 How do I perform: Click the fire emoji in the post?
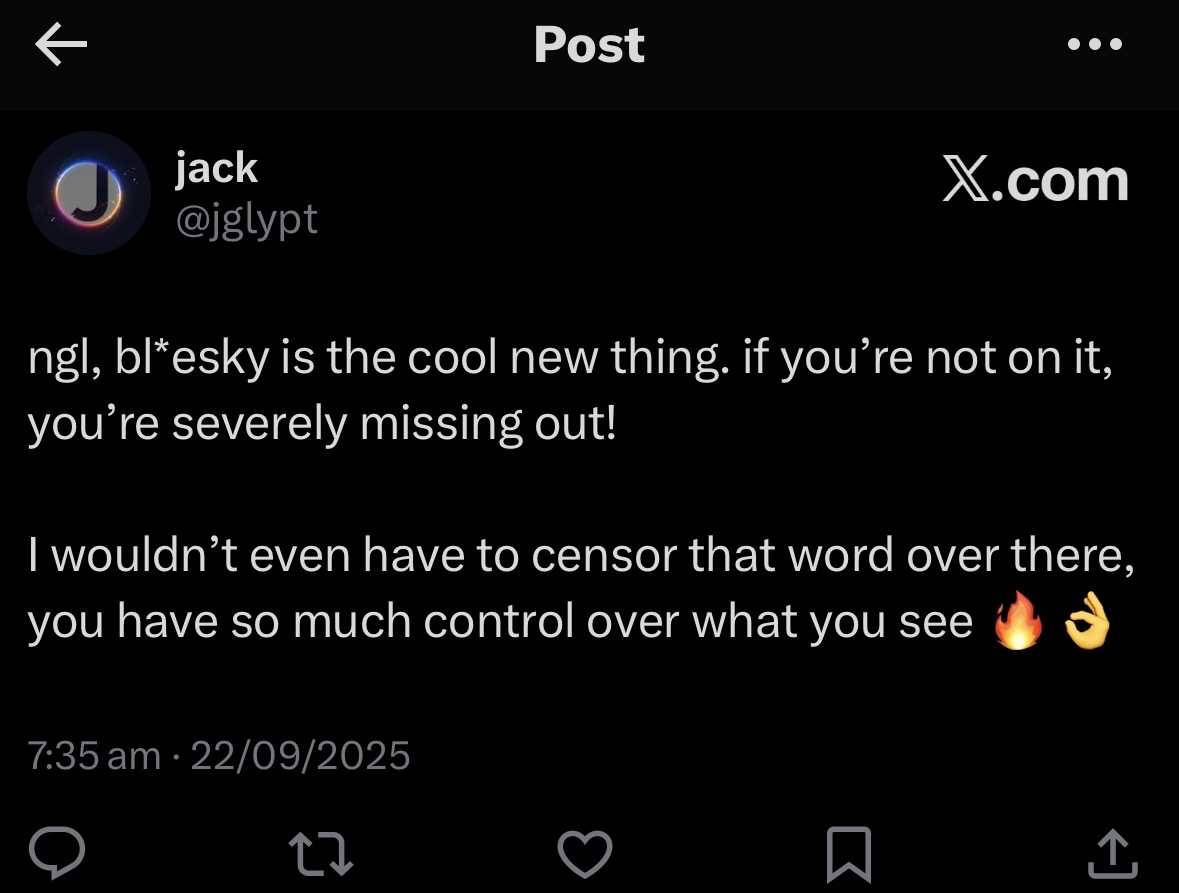point(1015,624)
